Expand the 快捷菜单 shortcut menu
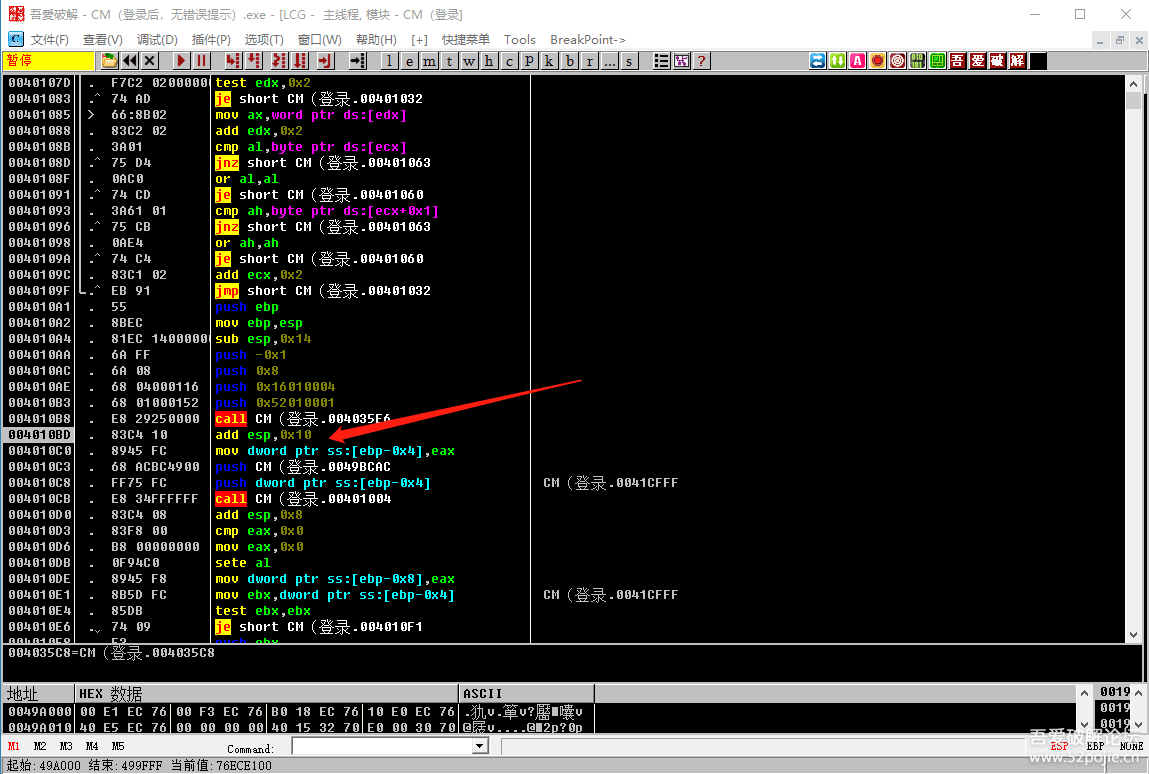This screenshot has width=1149, height=774. 466,40
